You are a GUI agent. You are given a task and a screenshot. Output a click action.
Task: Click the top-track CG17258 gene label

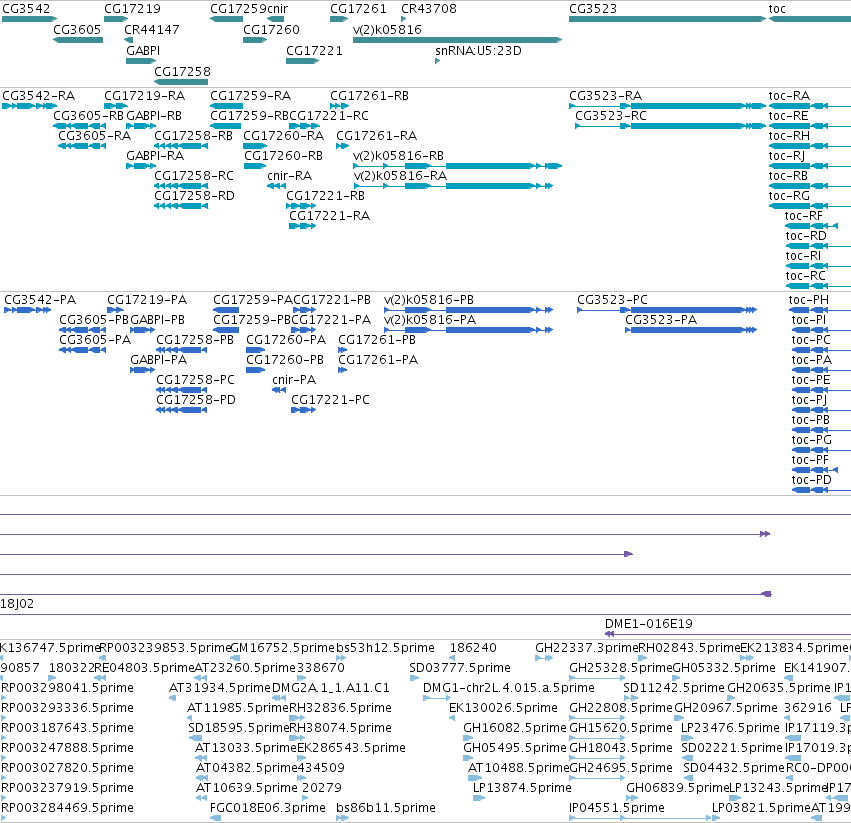point(182,72)
